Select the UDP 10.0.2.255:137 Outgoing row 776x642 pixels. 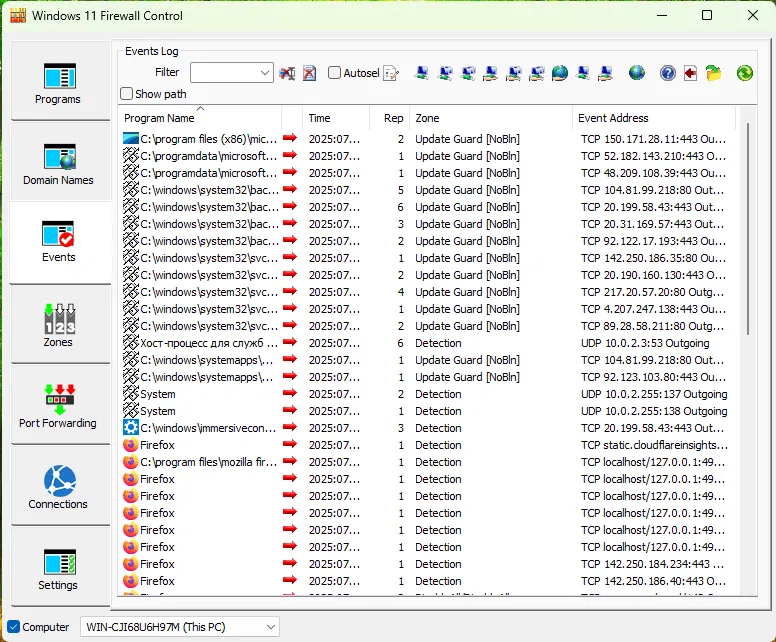tap(428, 394)
